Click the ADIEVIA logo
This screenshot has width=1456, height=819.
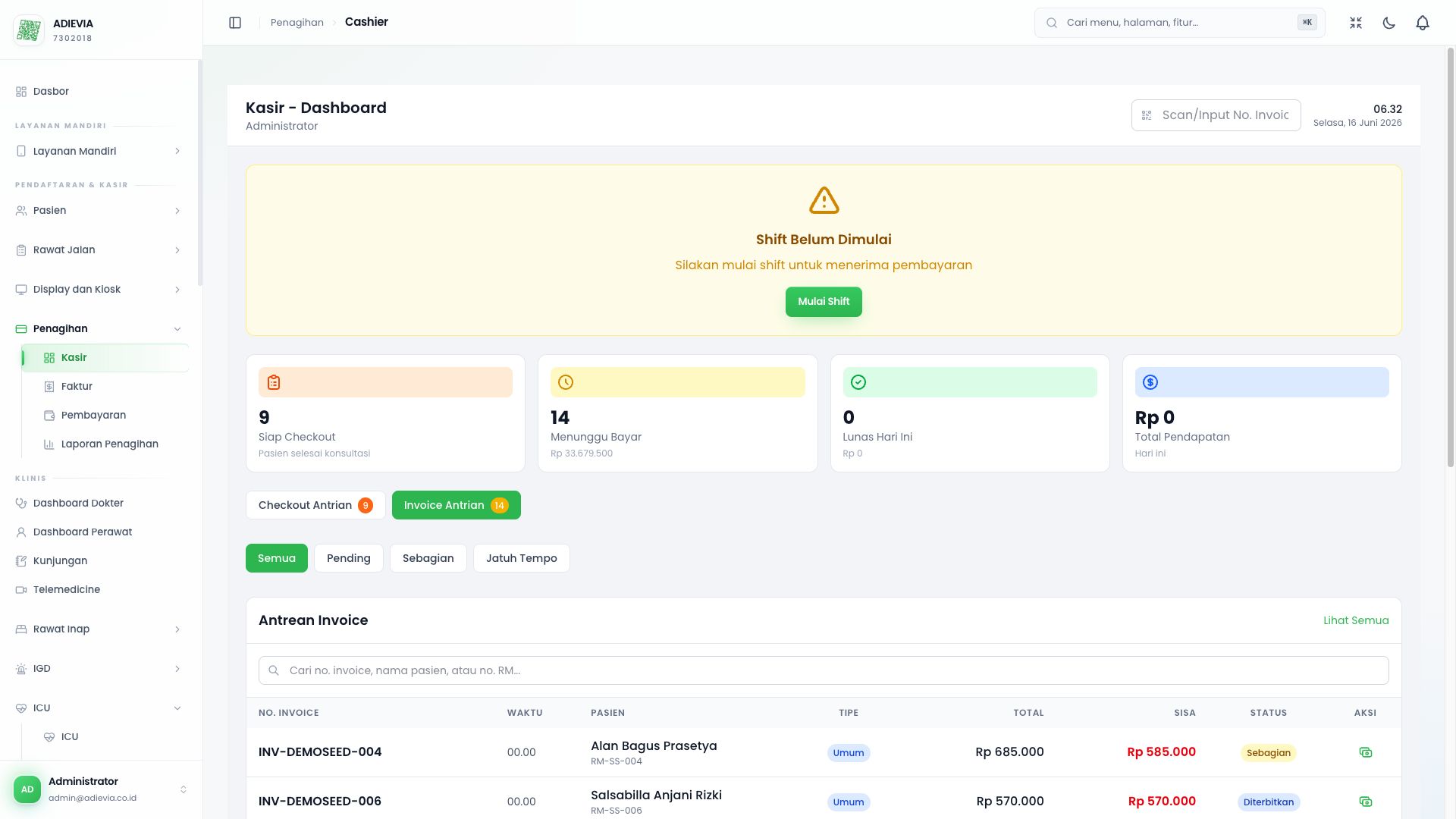(29, 30)
